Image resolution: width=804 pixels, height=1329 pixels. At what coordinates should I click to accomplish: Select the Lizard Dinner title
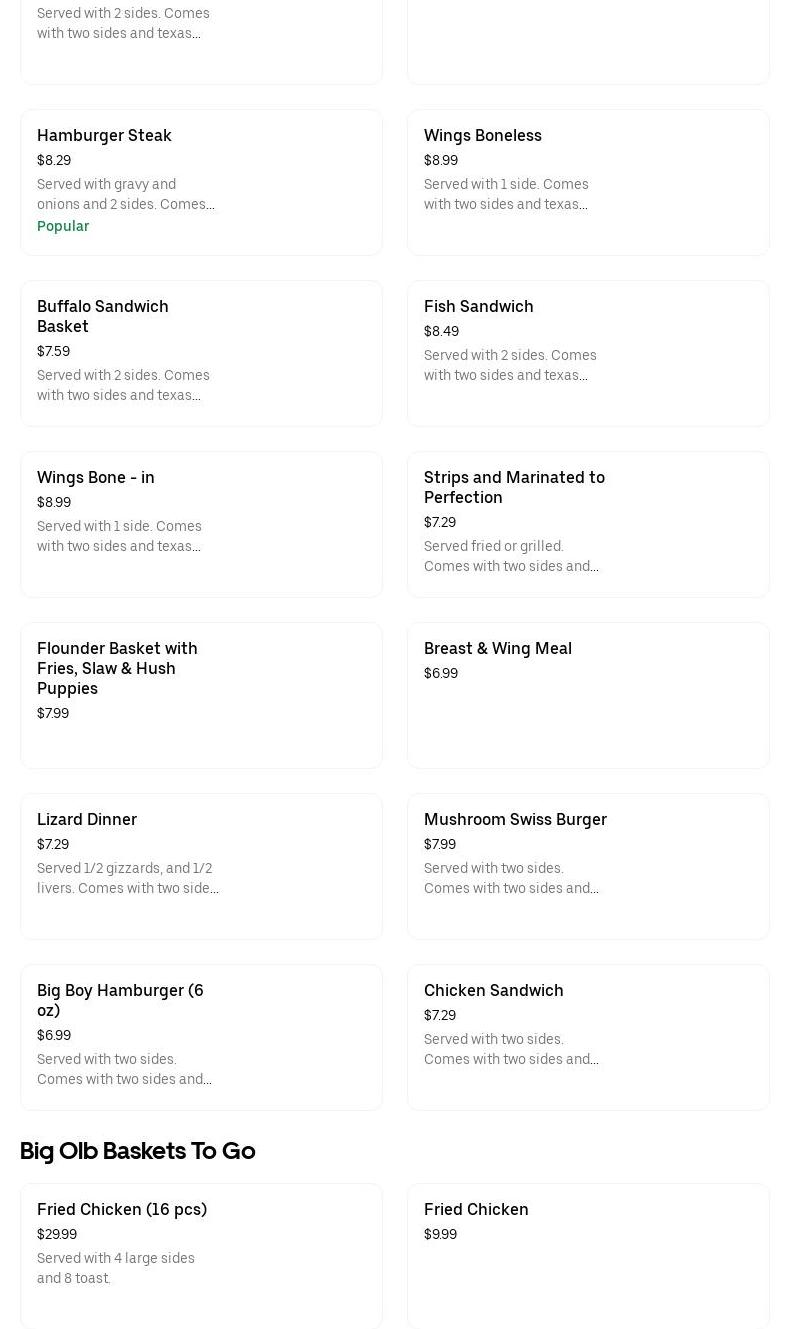click(x=87, y=819)
